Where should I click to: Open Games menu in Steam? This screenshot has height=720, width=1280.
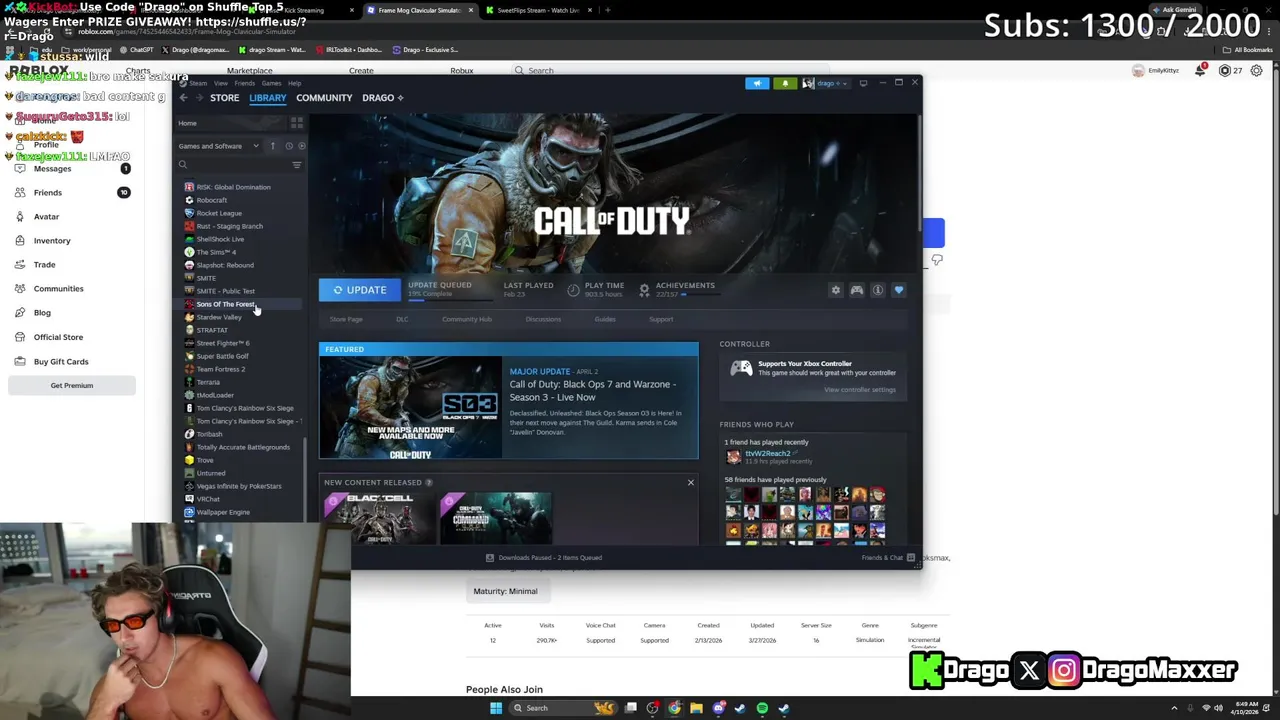point(271,83)
